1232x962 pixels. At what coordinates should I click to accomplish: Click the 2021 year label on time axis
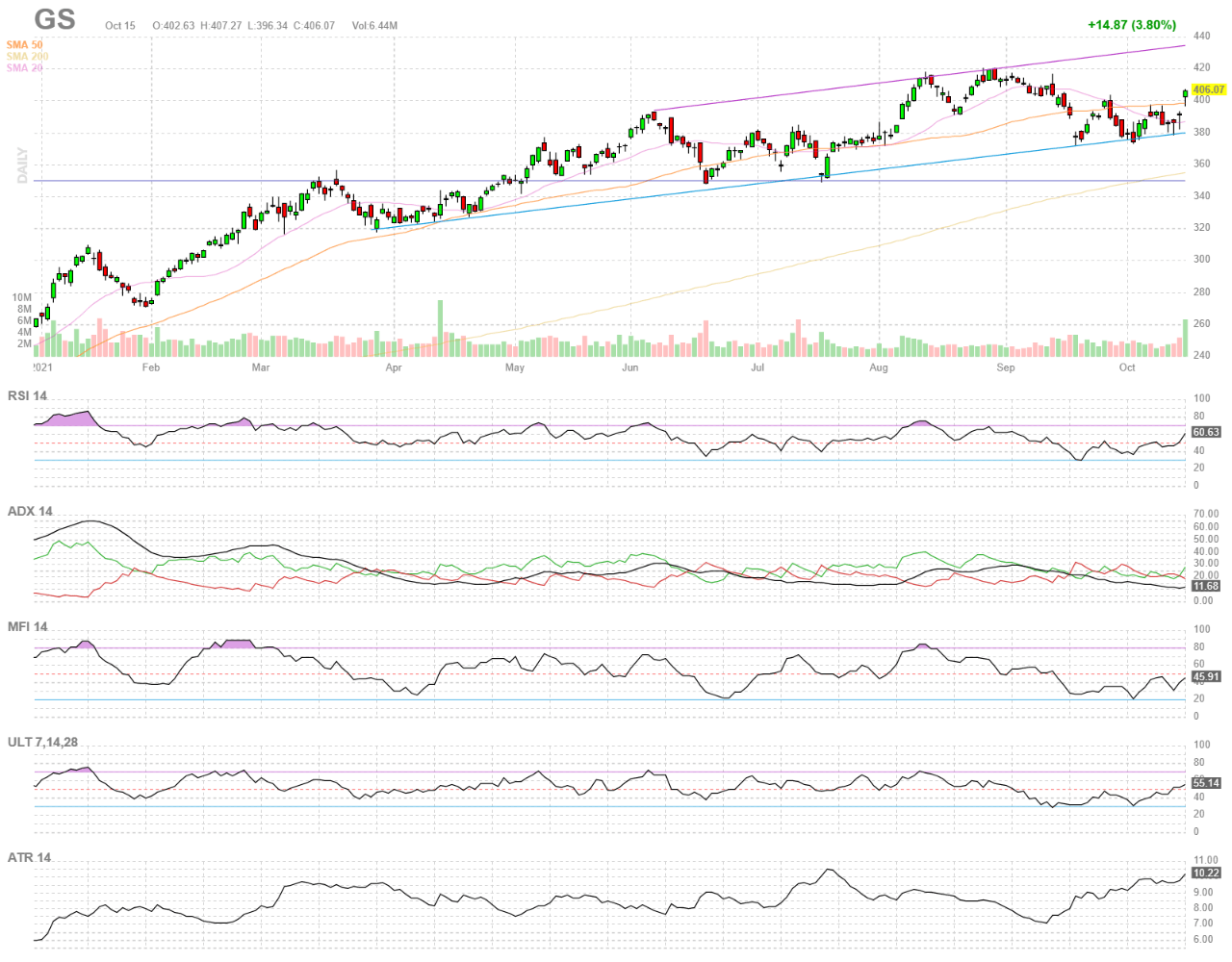(43, 367)
